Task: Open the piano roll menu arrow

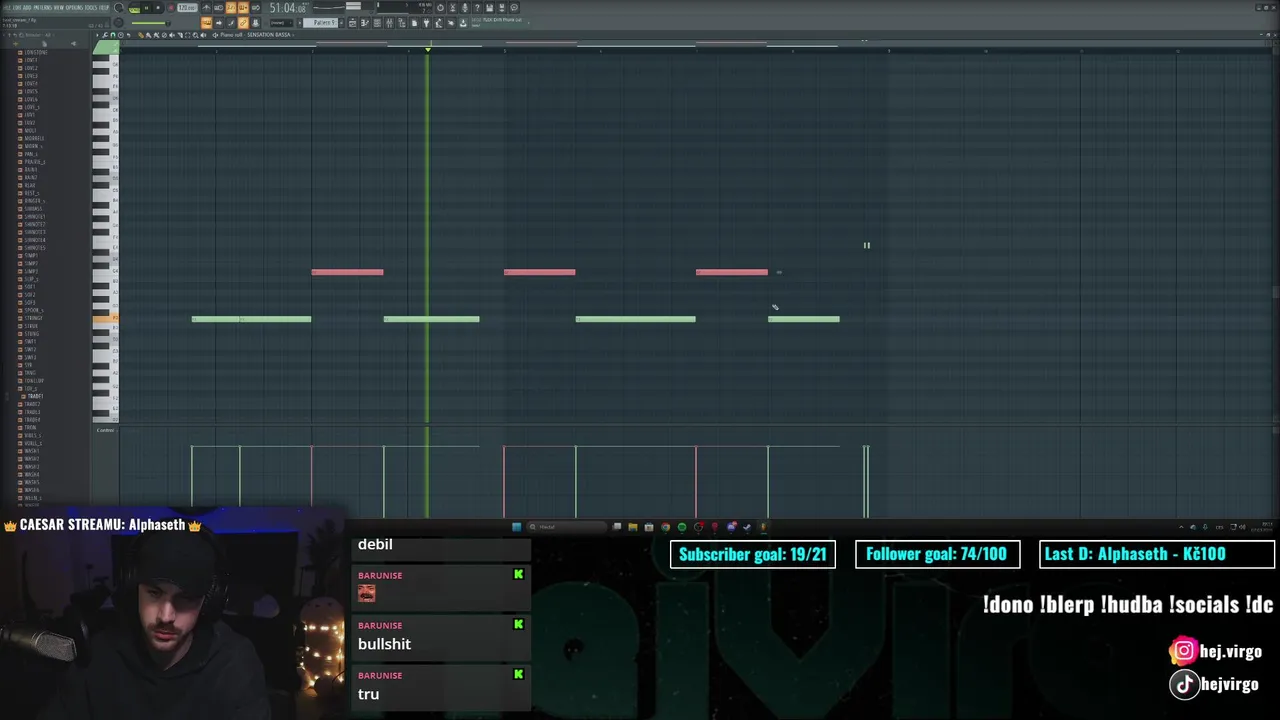Action: point(97,35)
